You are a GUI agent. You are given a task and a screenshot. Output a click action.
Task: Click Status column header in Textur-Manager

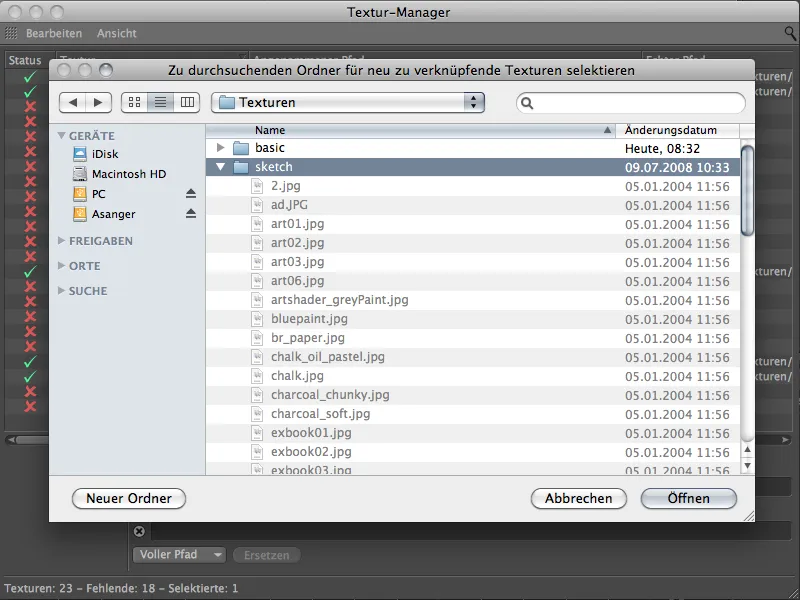point(25,60)
